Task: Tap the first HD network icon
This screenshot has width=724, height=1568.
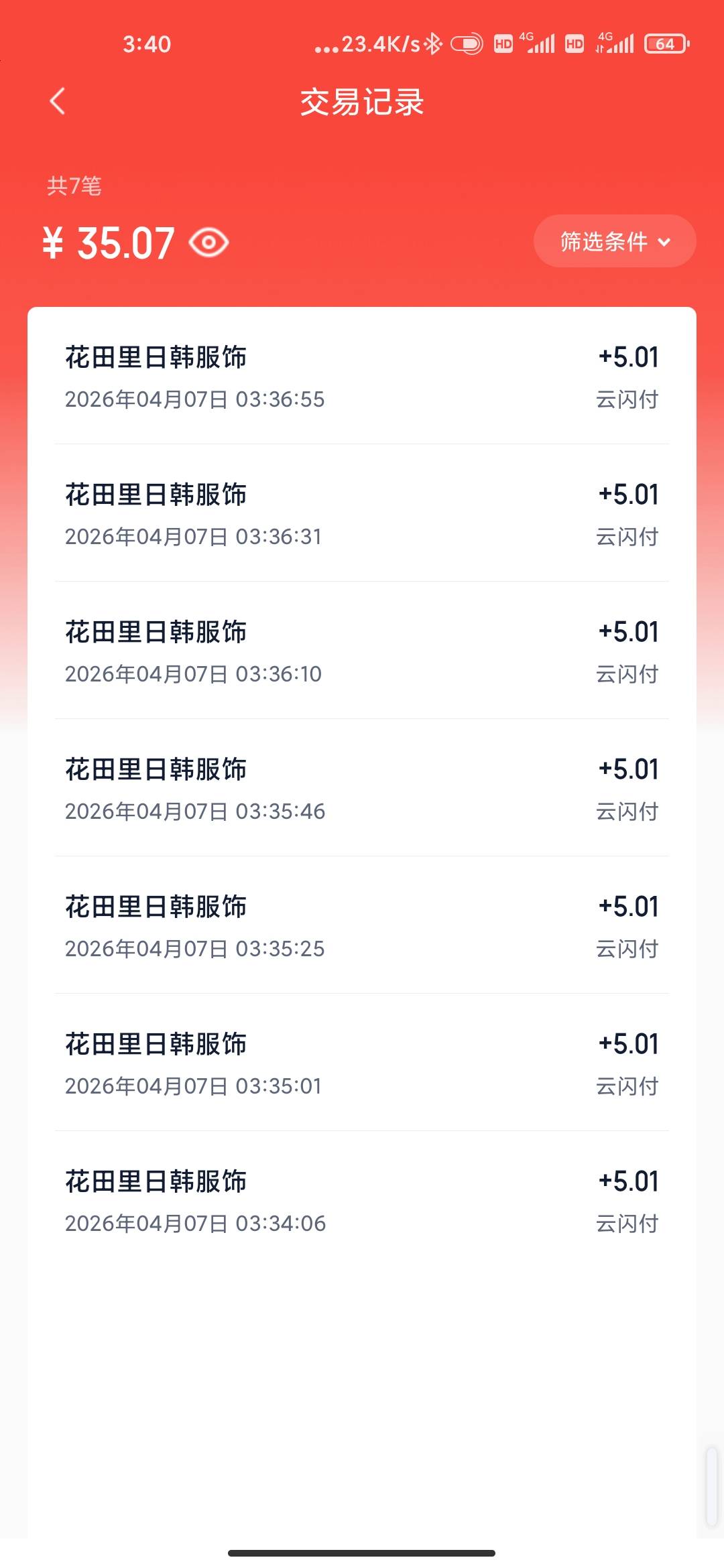Action: click(x=503, y=44)
